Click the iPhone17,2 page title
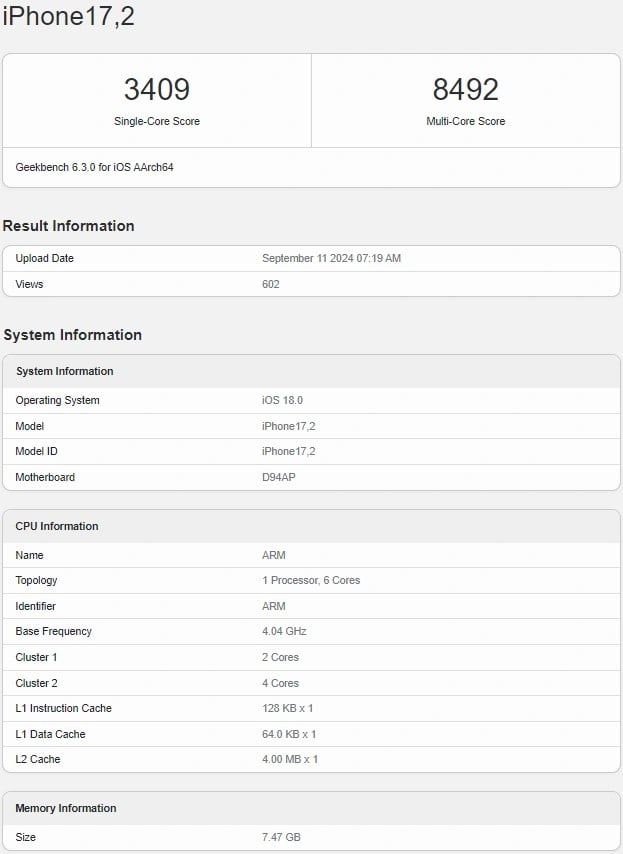 click(70, 16)
